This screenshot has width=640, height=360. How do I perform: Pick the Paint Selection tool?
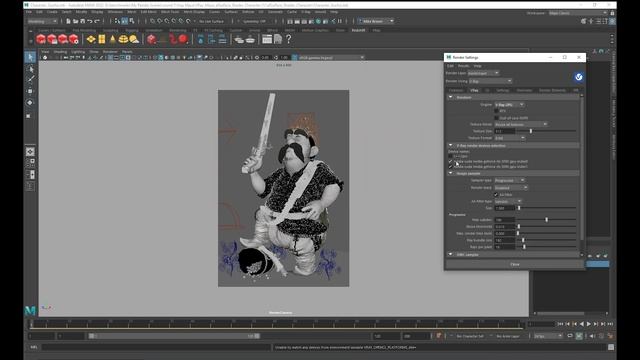tap(30, 79)
